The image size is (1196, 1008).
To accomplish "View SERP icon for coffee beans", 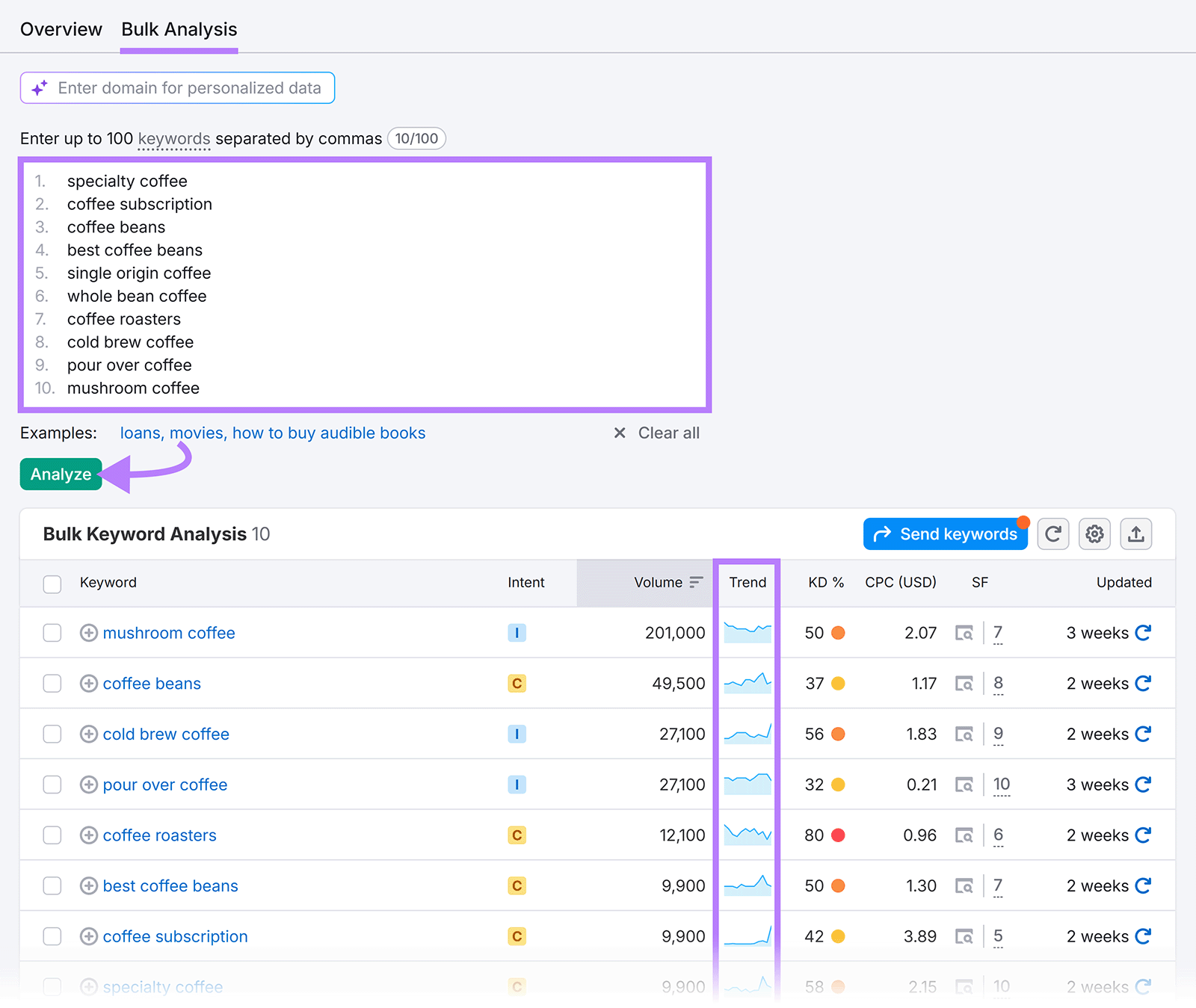I will click(x=964, y=684).
